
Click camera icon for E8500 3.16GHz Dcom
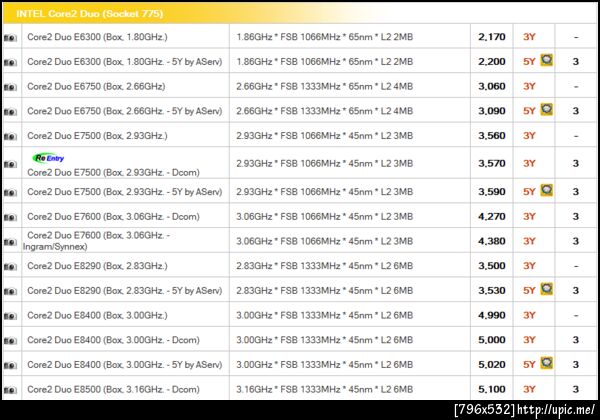click(x=10, y=390)
